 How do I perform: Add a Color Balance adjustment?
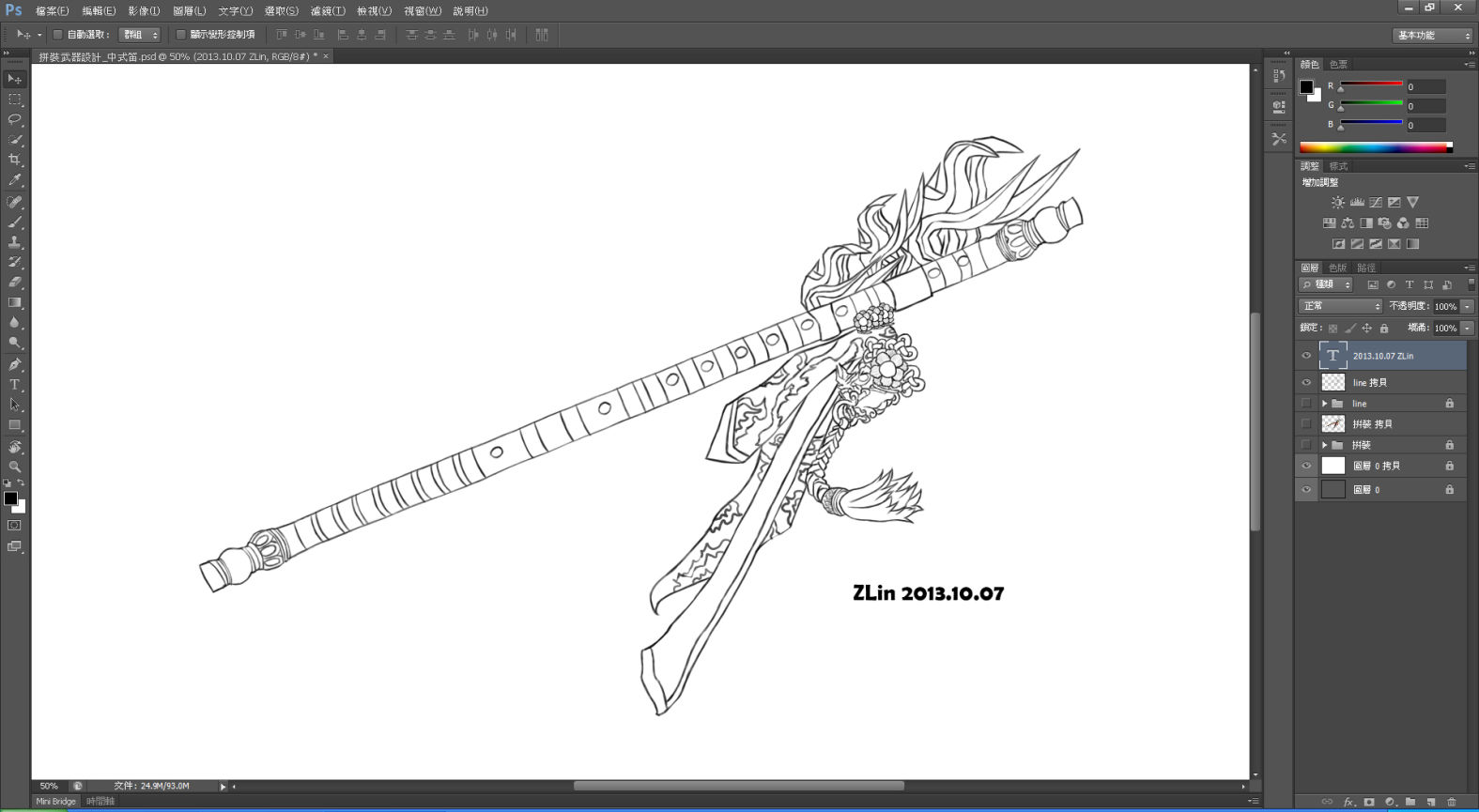(1348, 223)
